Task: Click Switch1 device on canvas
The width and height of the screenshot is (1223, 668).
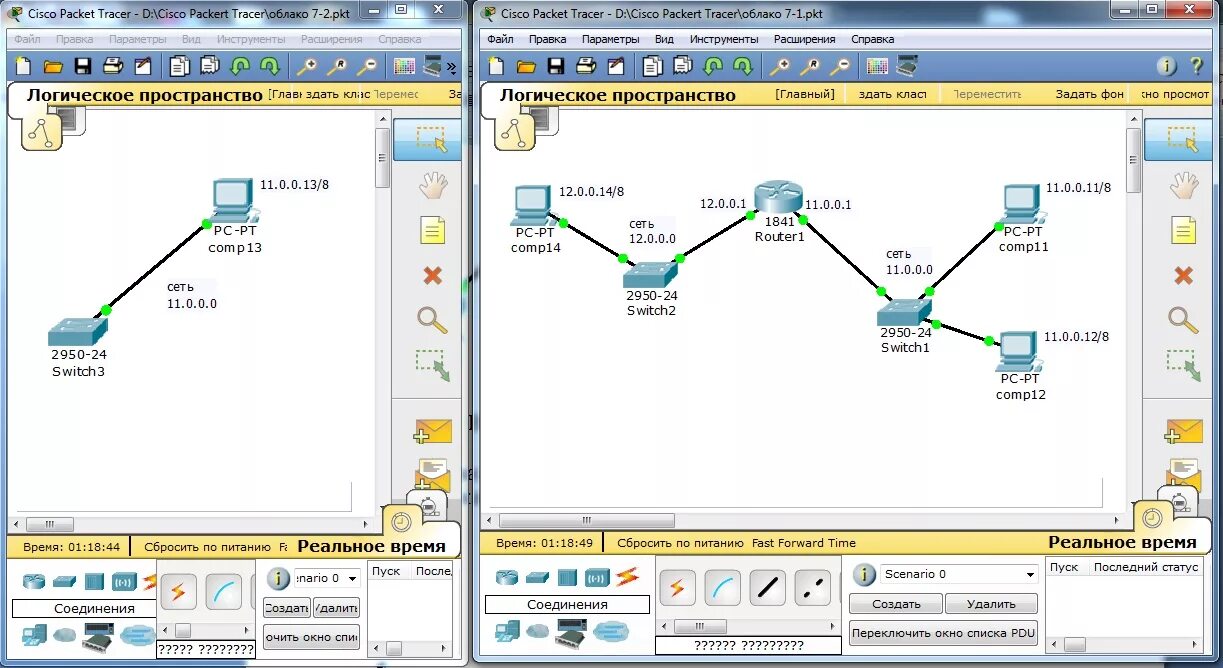Action: (905, 312)
